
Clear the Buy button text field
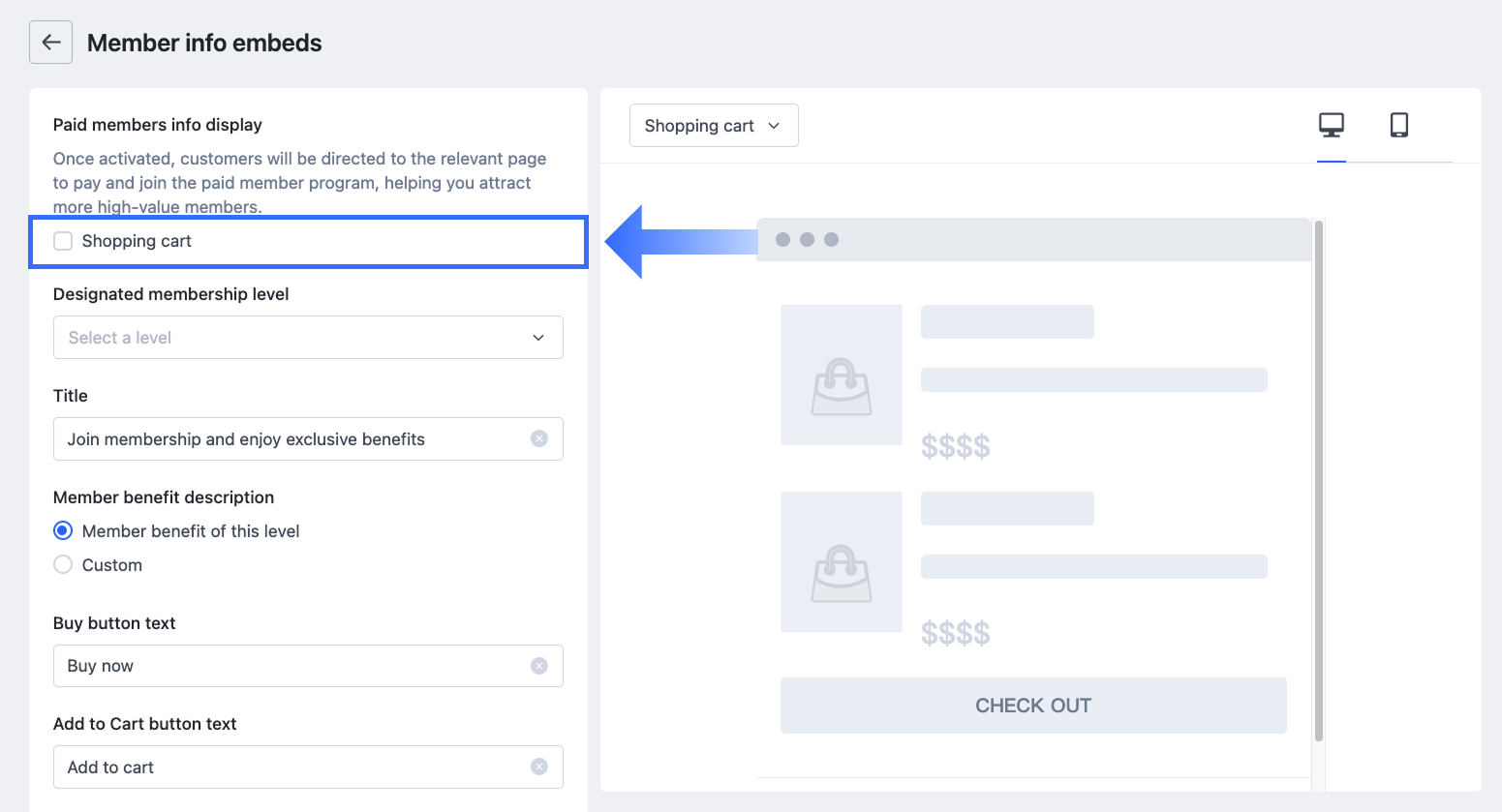pos(539,666)
